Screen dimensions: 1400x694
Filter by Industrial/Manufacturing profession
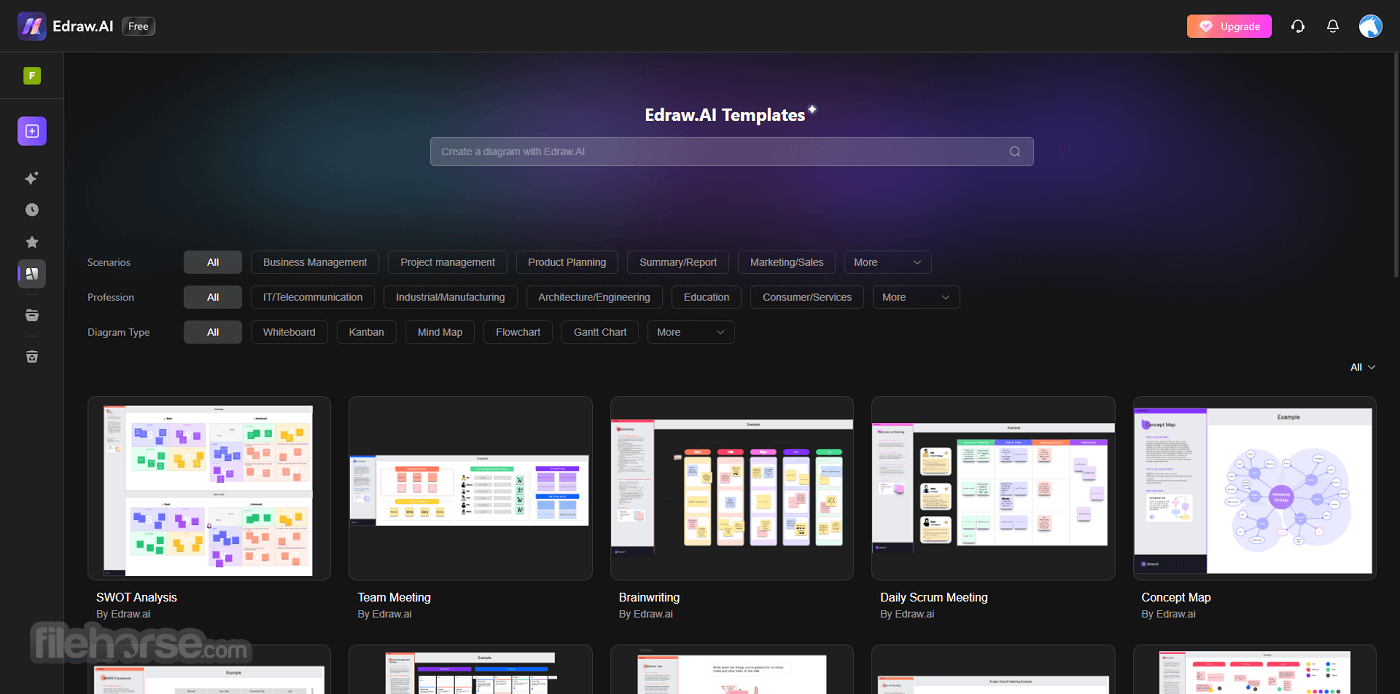(x=450, y=297)
